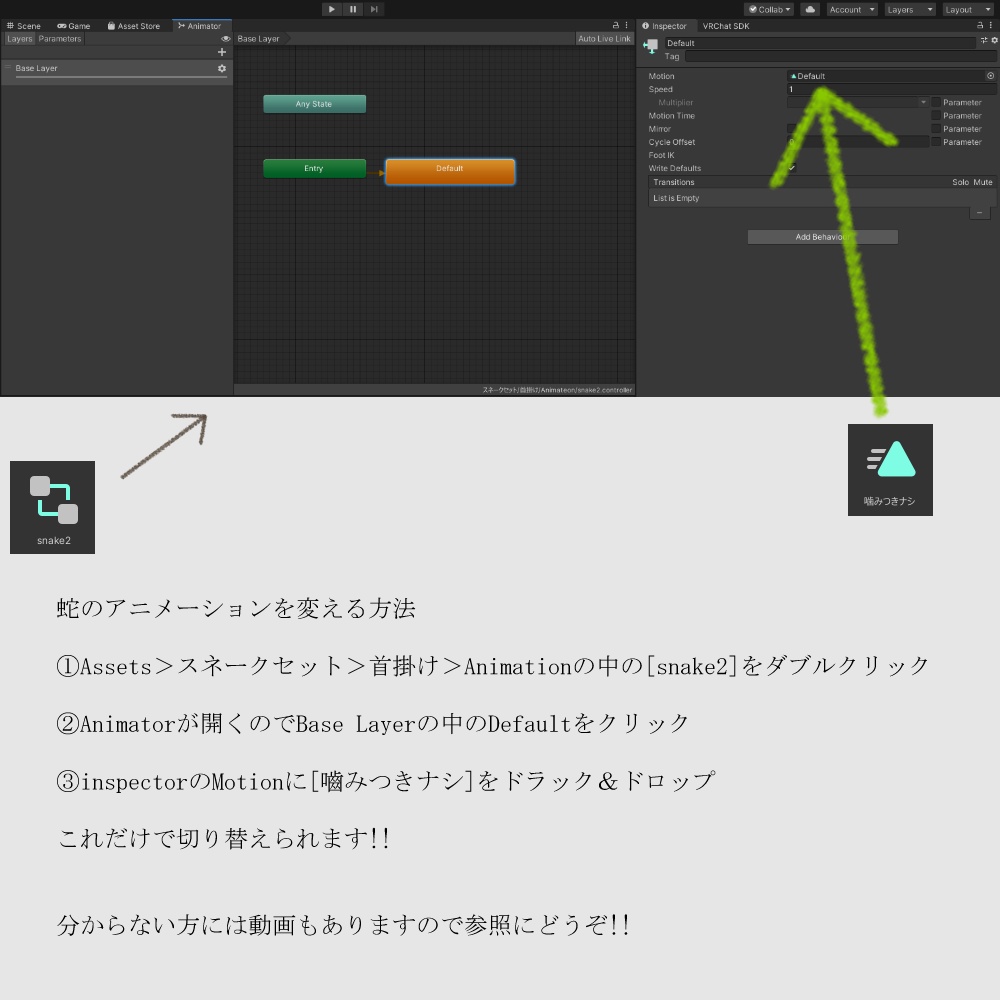This screenshot has height=1000, width=1000.
Task: Open the Account dropdown menu
Action: (849, 9)
